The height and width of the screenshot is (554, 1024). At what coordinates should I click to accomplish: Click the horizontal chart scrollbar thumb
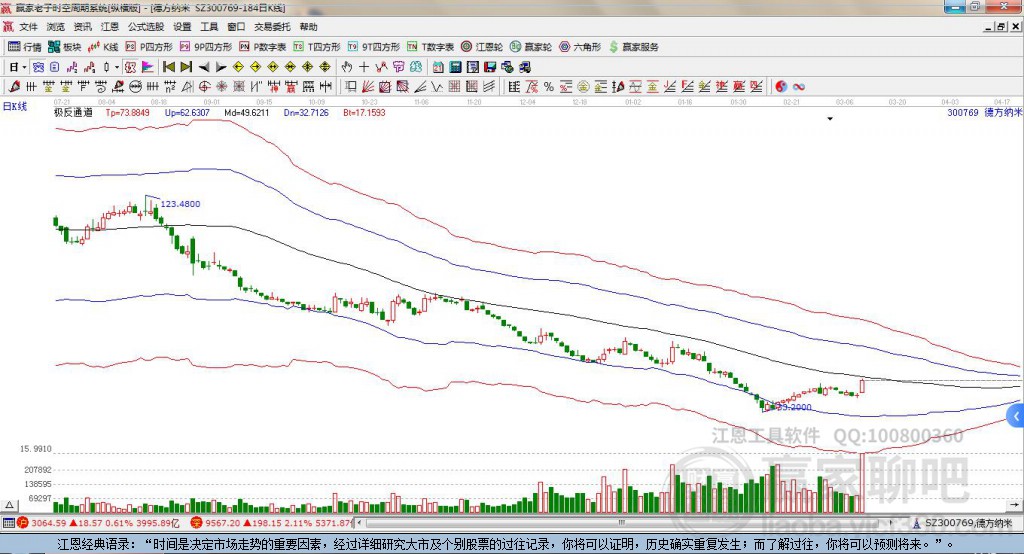click(622, 522)
